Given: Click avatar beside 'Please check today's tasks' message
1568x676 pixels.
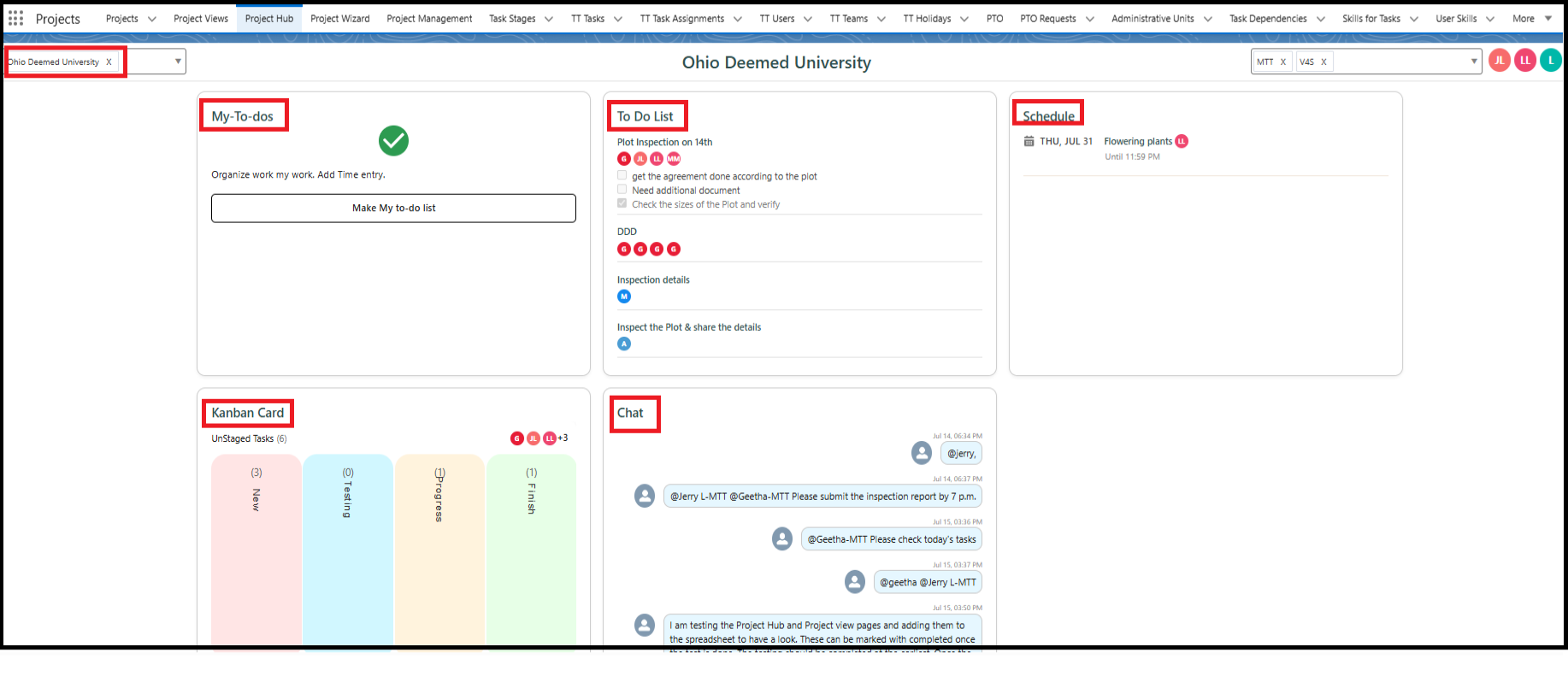Looking at the screenshot, I should (782, 538).
